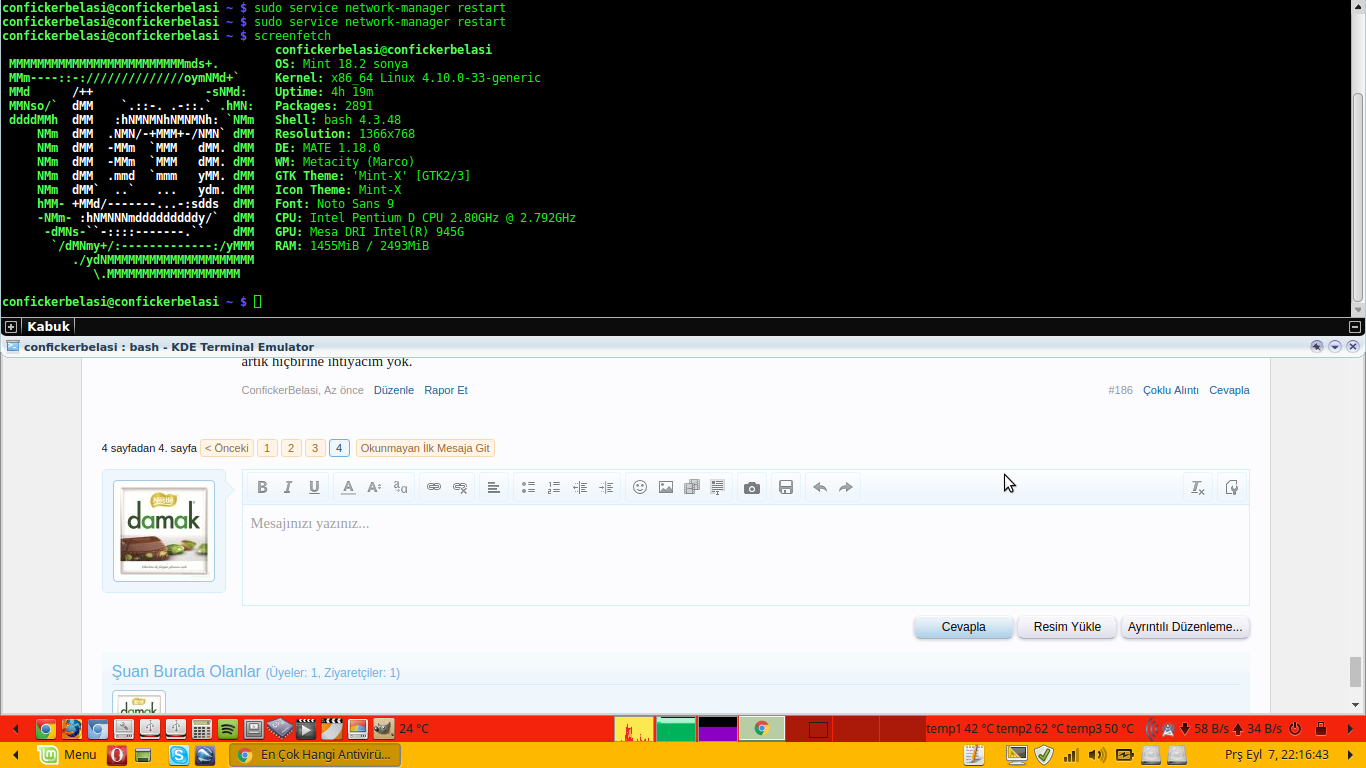The width and height of the screenshot is (1366, 768).
Task: Select the Kabuk terminal tab
Action: pyautogui.click(x=48, y=327)
